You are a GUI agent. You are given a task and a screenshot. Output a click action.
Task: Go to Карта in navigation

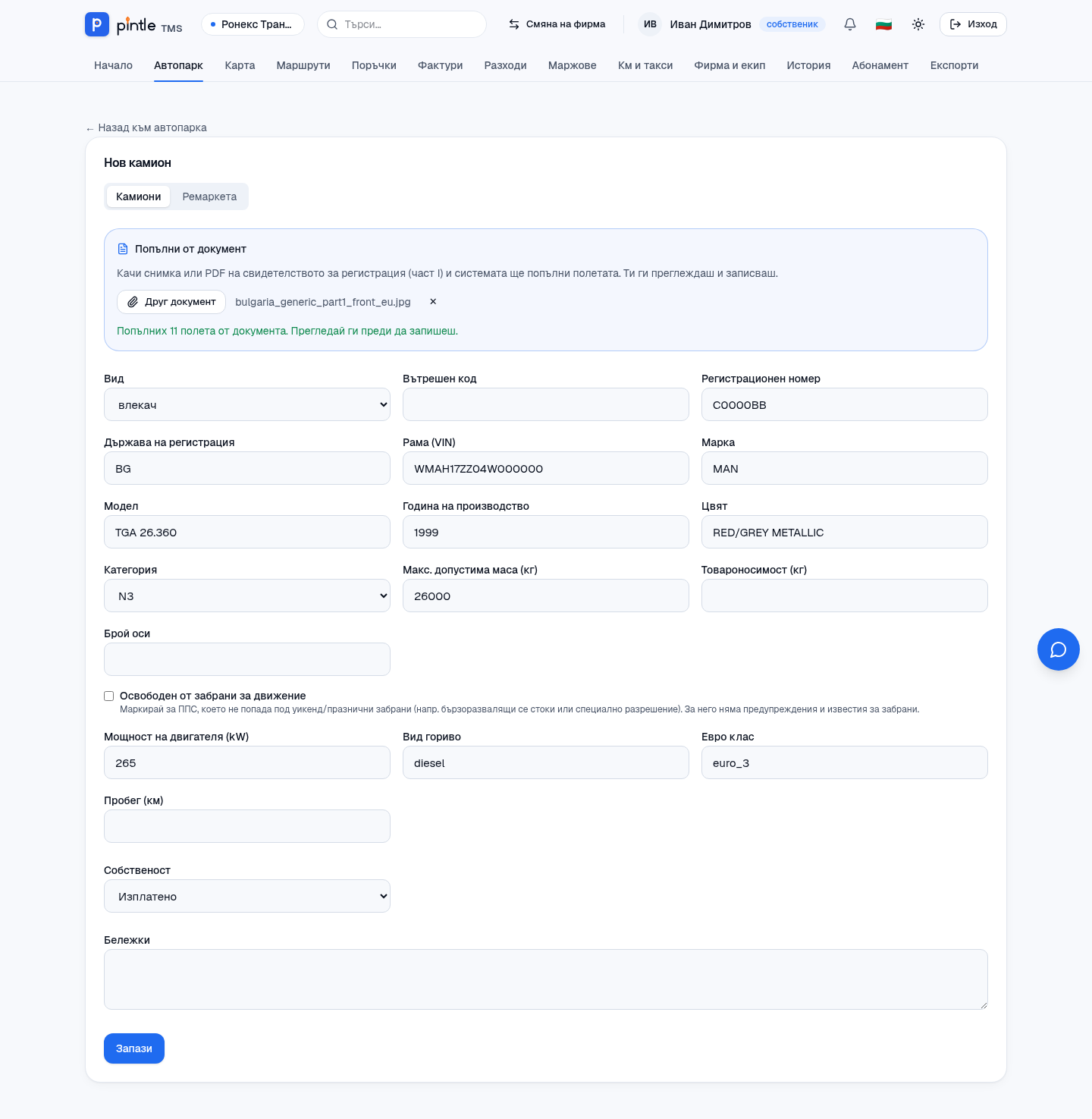click(240, 65)
